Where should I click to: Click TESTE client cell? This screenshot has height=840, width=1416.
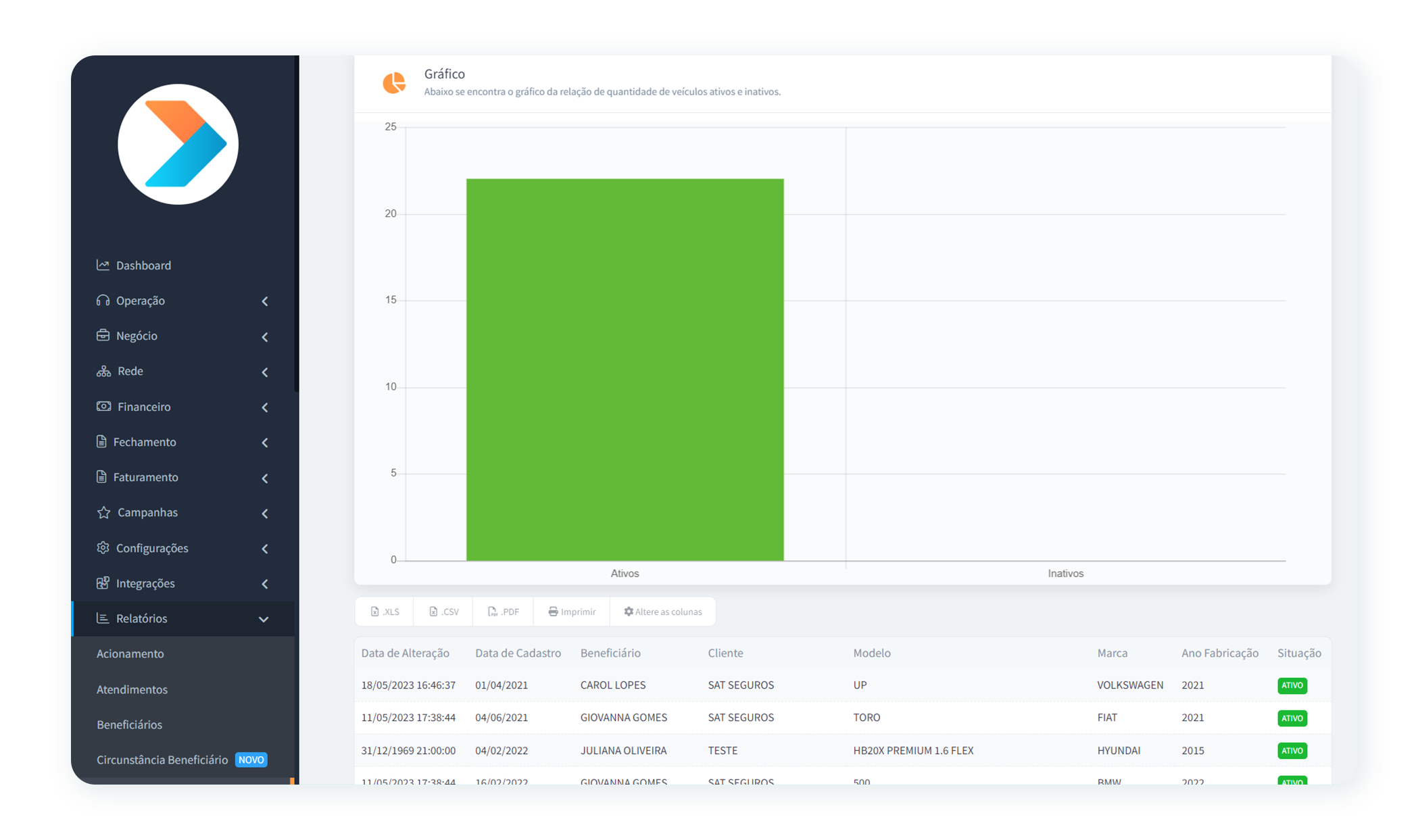(x=723, y=750)
